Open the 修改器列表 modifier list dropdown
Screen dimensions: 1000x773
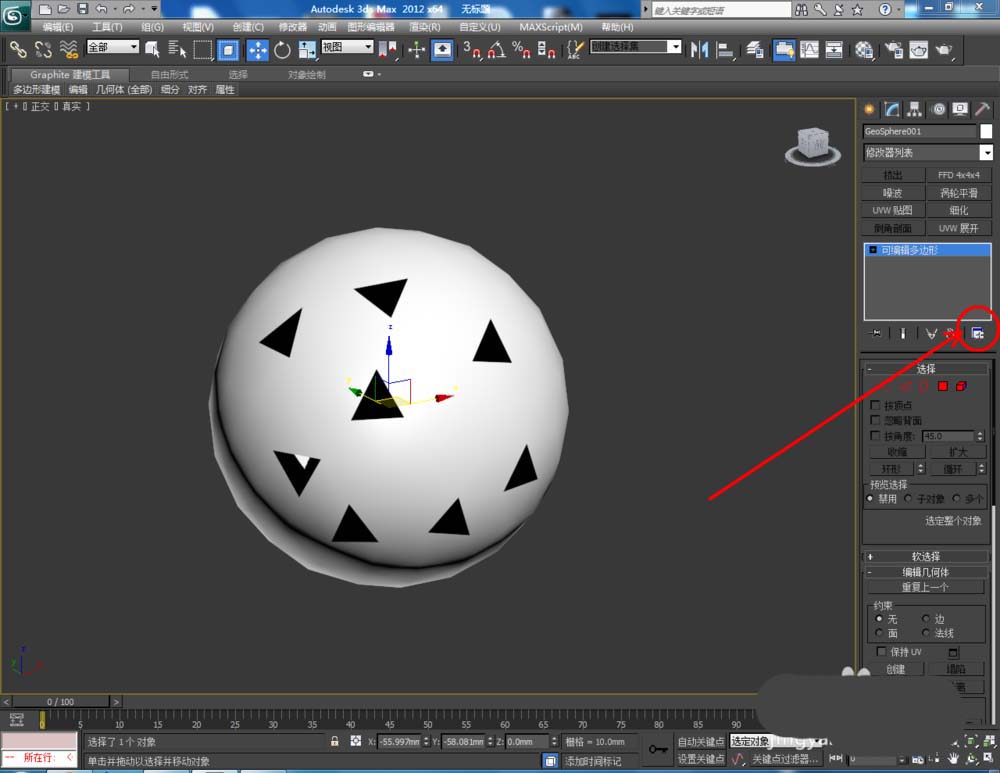[x=928, y=152]
